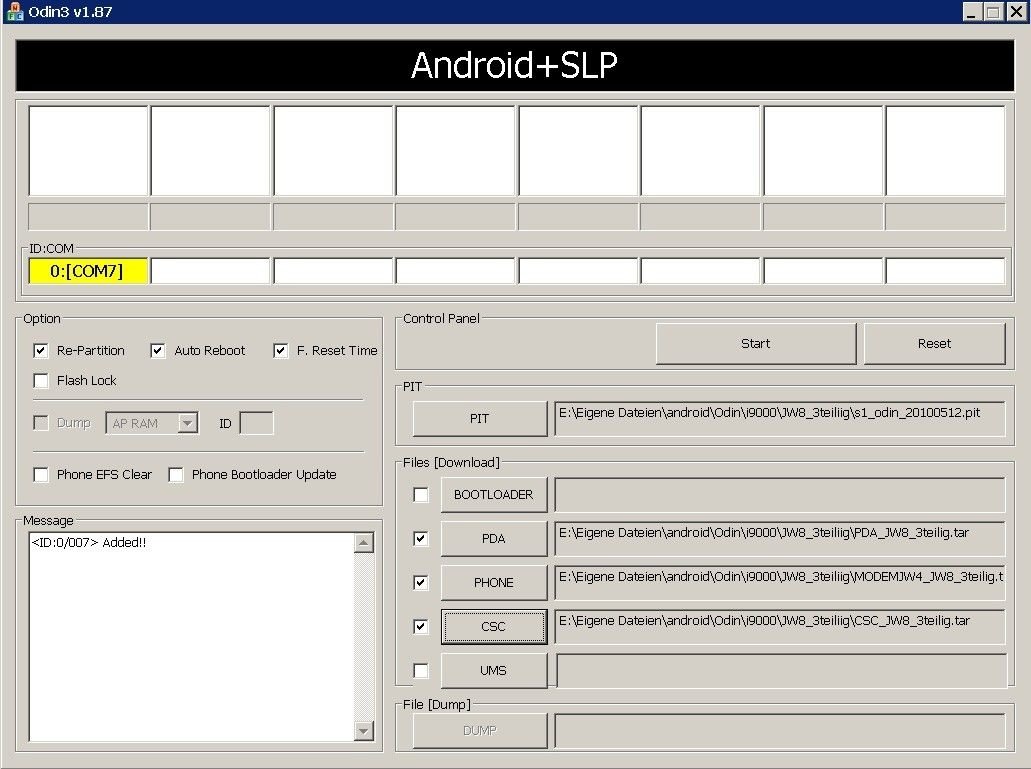Click the Dump ID input box
The width and height of the screenshot is (1031, 769).
[256, 423]
